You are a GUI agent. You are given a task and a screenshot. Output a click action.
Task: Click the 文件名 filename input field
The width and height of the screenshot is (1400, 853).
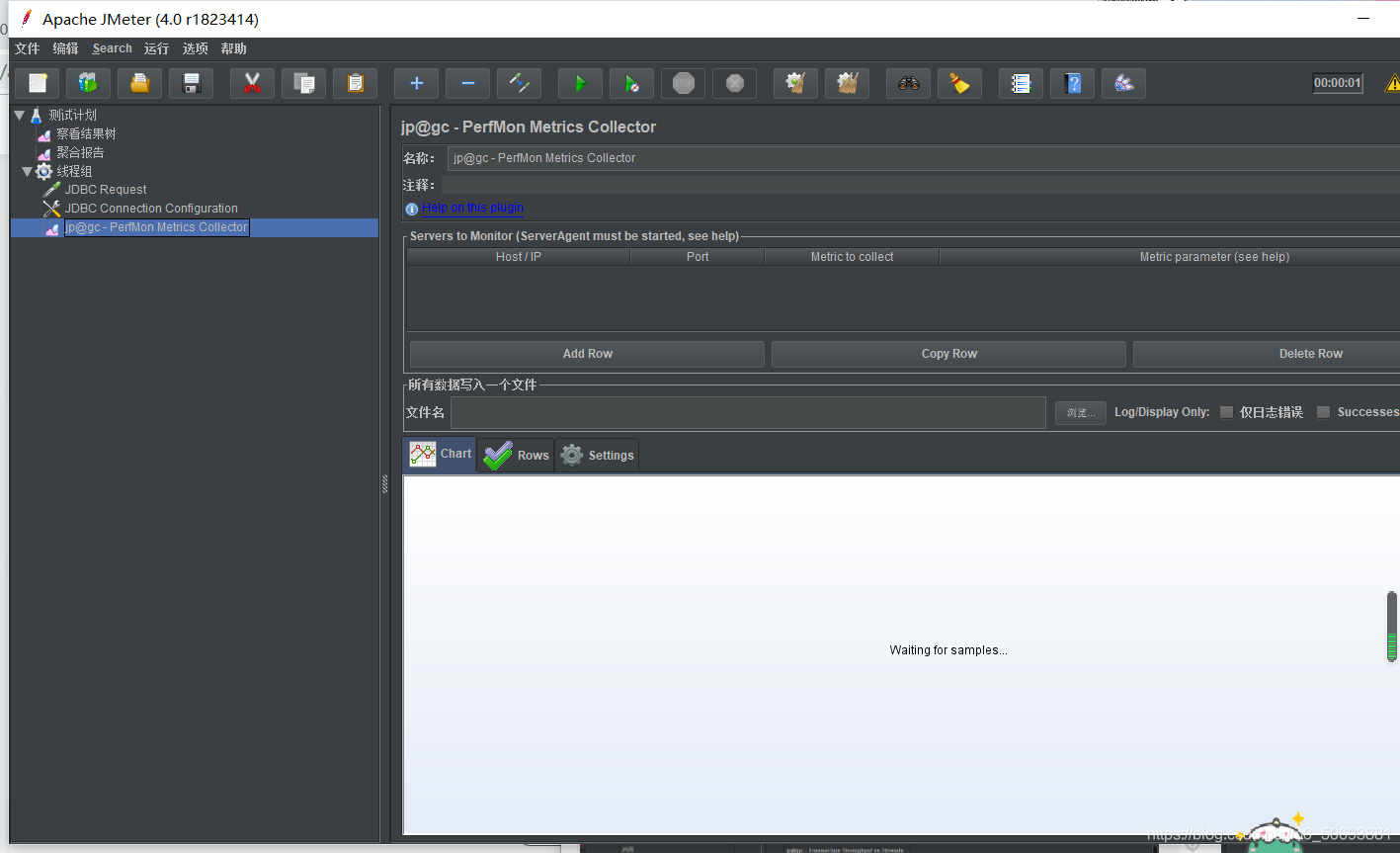click(749, 412)
